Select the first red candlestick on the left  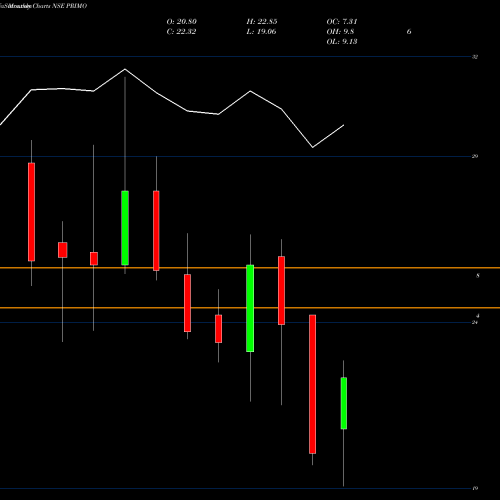(31, 212)
